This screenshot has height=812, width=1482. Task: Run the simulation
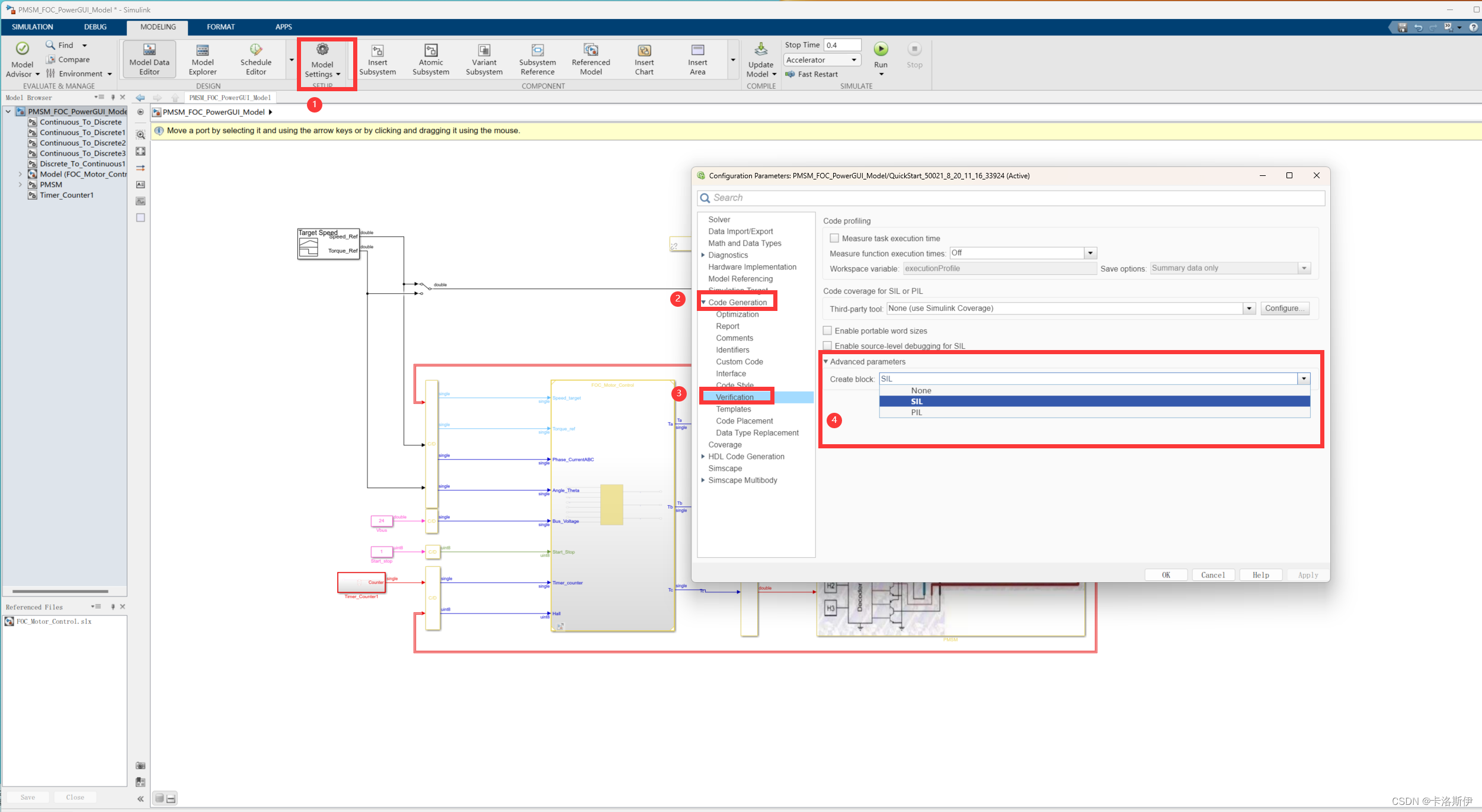pyautogui.click(x=881, y=49)
